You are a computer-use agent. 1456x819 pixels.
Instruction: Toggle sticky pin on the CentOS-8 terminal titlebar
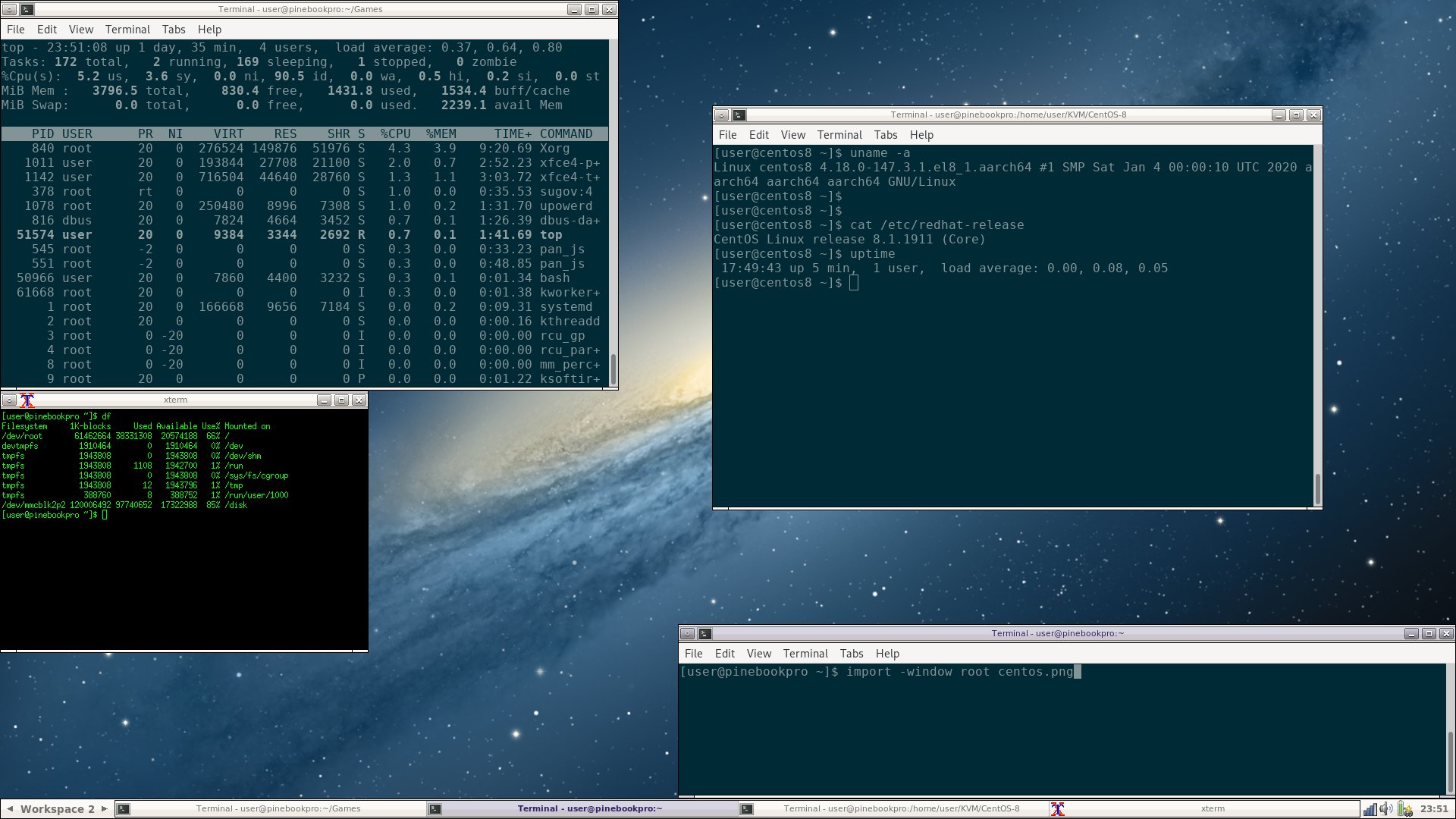click(722, 115)
